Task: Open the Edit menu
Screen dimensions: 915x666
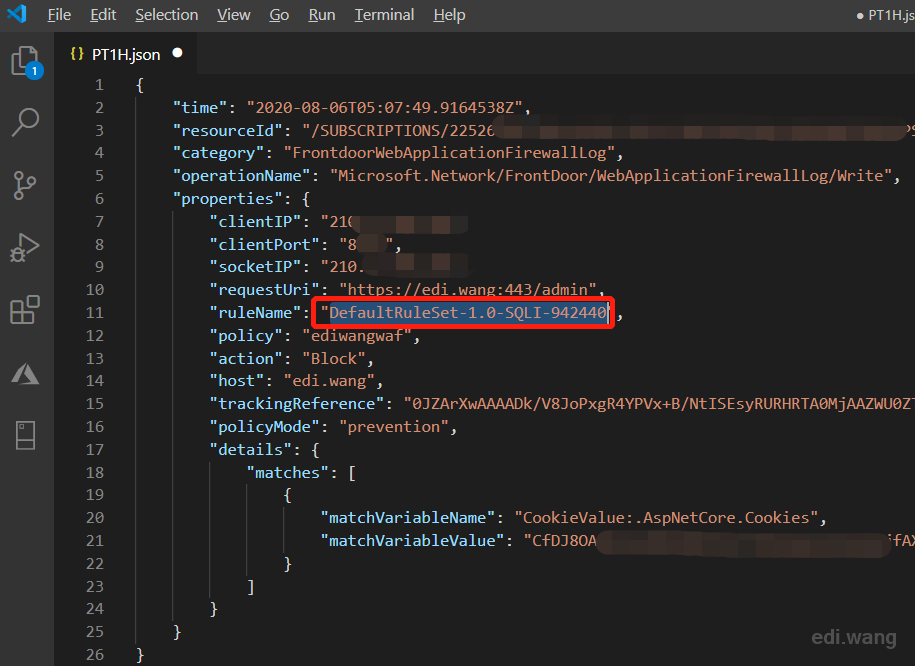Action: pyautogui.click(x=103, y=15)
